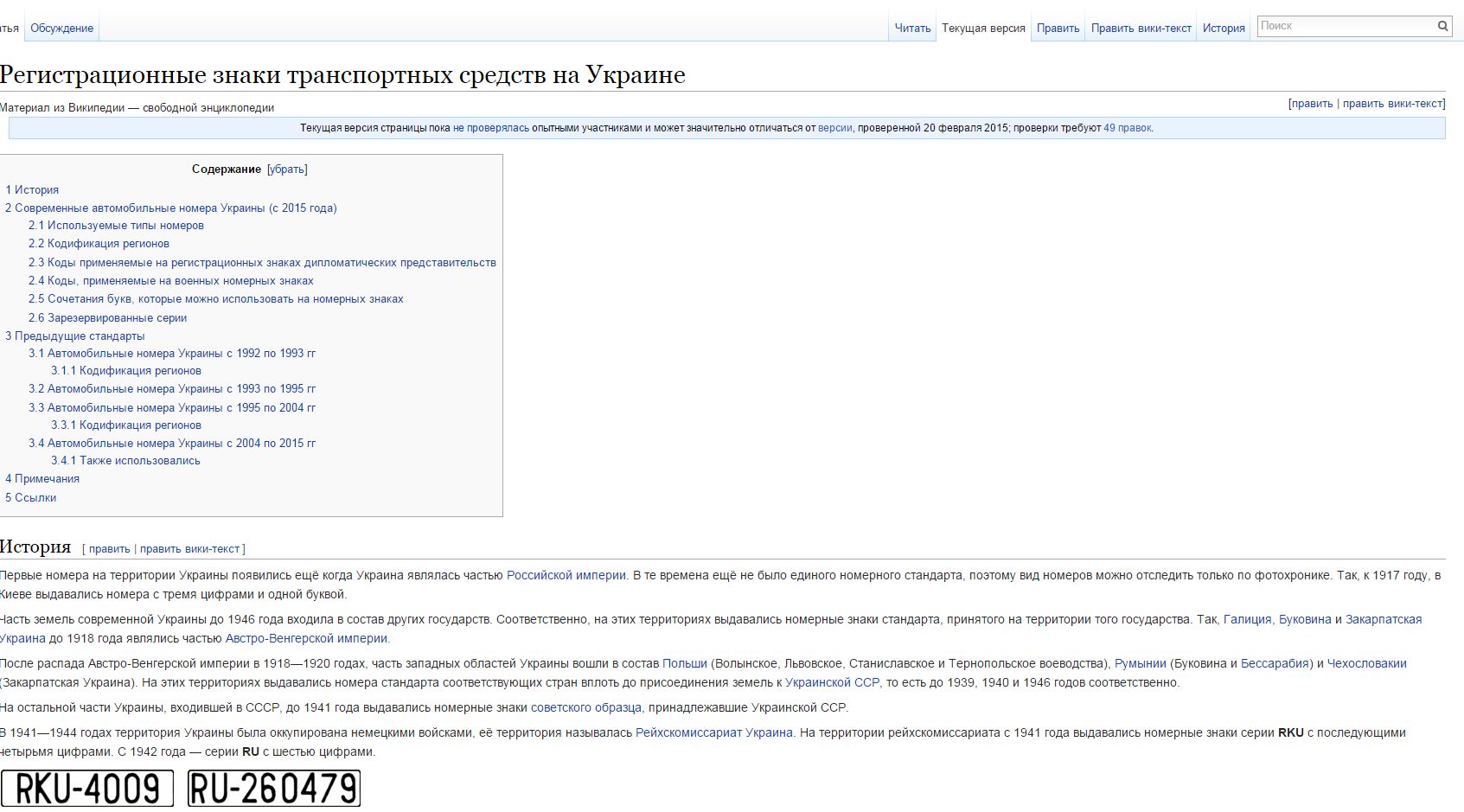Open the Бессарабия link
This screenshot has height=812, width=1464.
(x=1273, y=663)
